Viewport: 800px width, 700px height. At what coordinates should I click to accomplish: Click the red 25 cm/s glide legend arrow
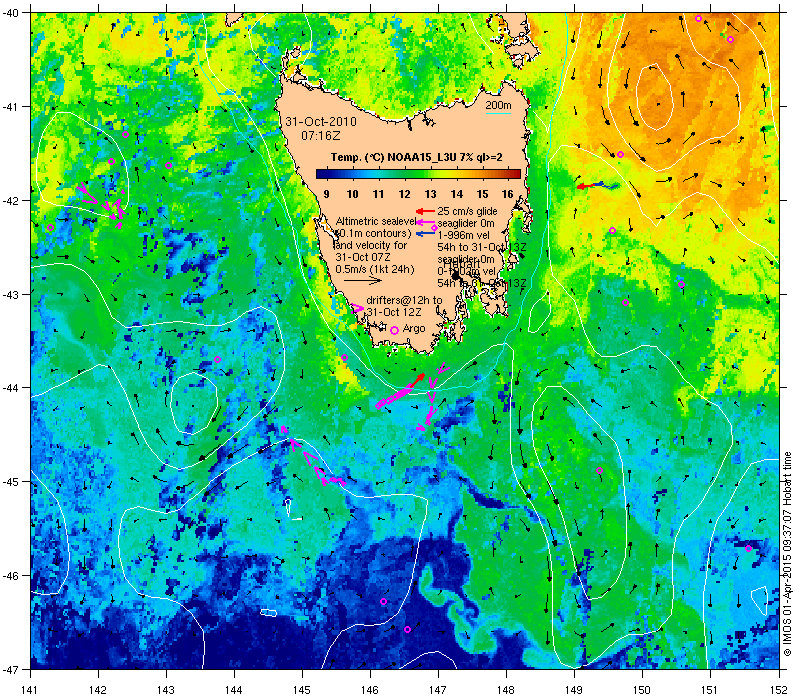[x=425, y=211]
